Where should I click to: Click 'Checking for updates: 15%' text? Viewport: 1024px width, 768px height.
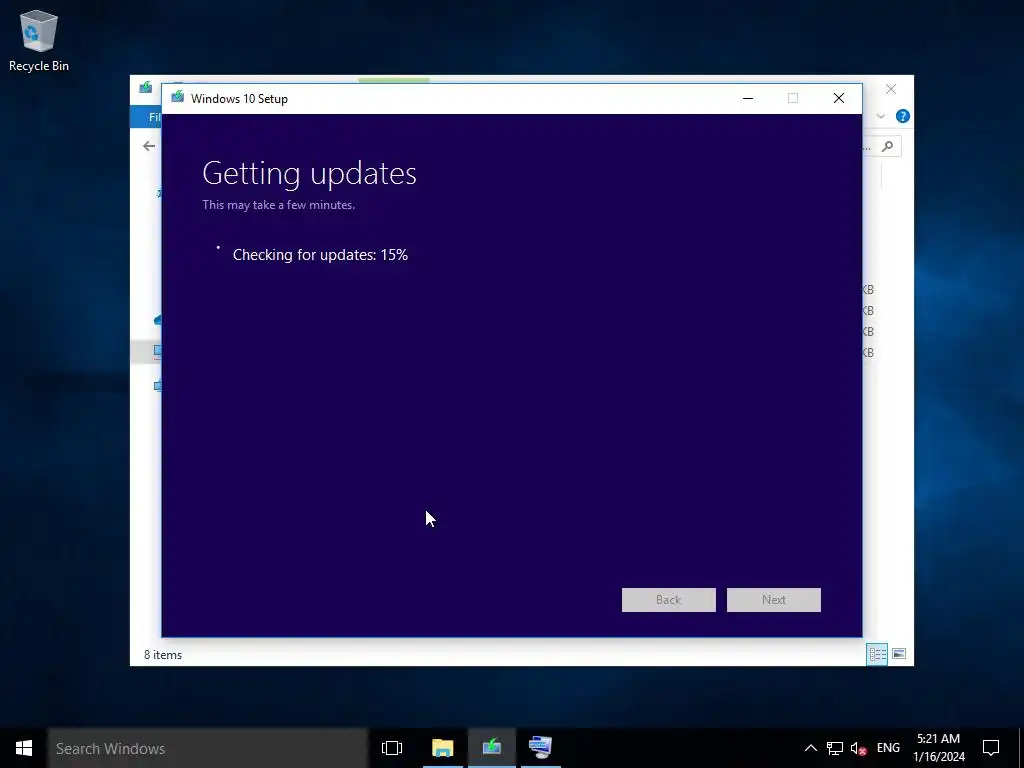pyautogui.click(x=320, y=255)
